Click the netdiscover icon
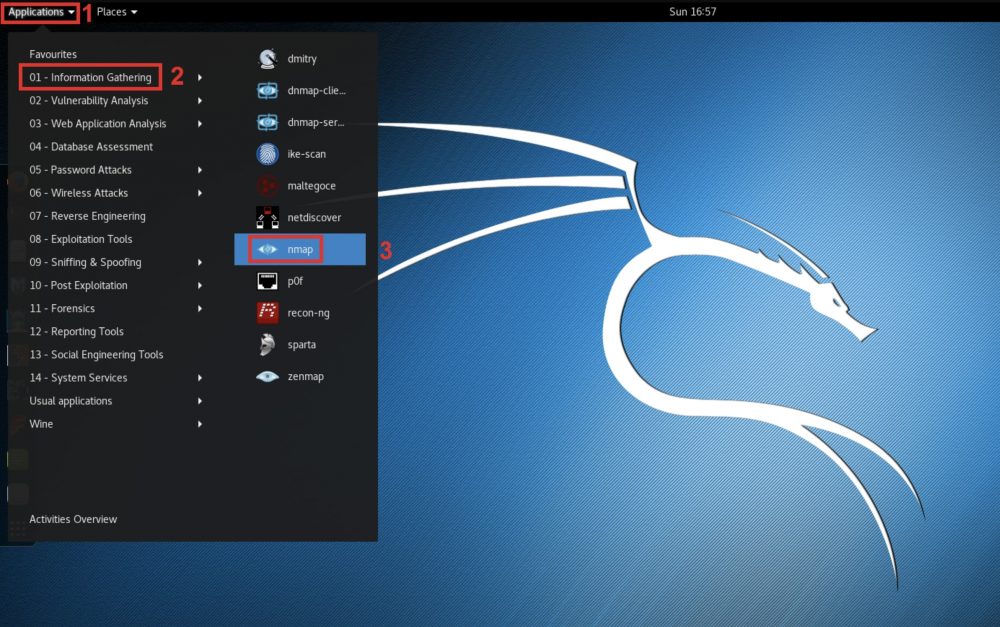The image size is (1000, 627). (267, 217)
